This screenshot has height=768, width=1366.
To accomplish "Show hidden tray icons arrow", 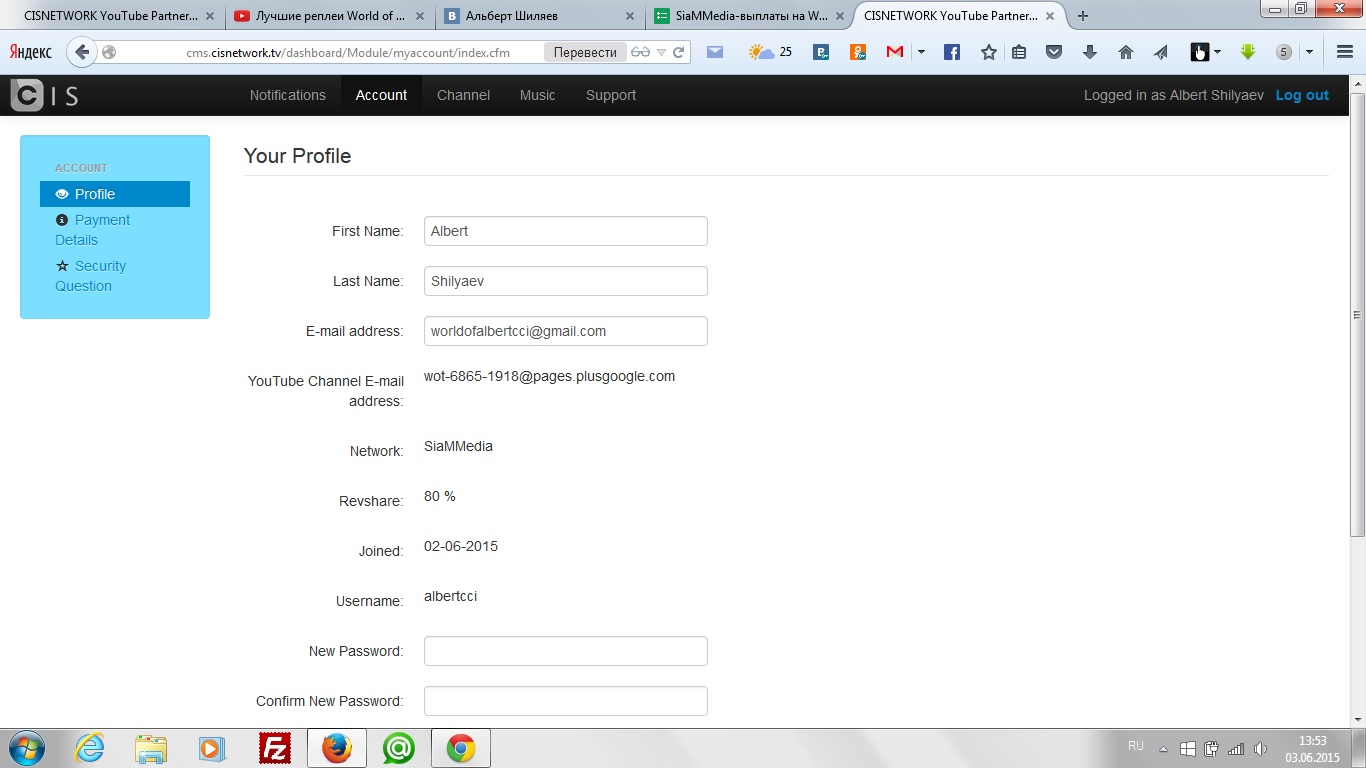I will click(x=1163, y=748).
